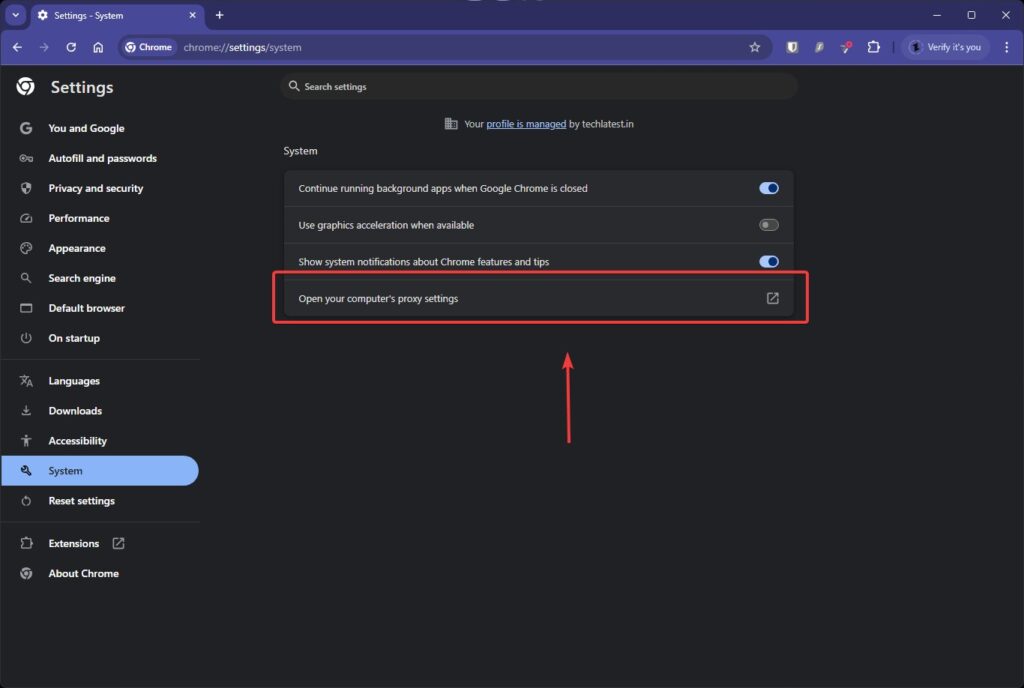Viewport: 1024px width, 688px height.
Task: Close the Settings - System tab
Action: 193,15
